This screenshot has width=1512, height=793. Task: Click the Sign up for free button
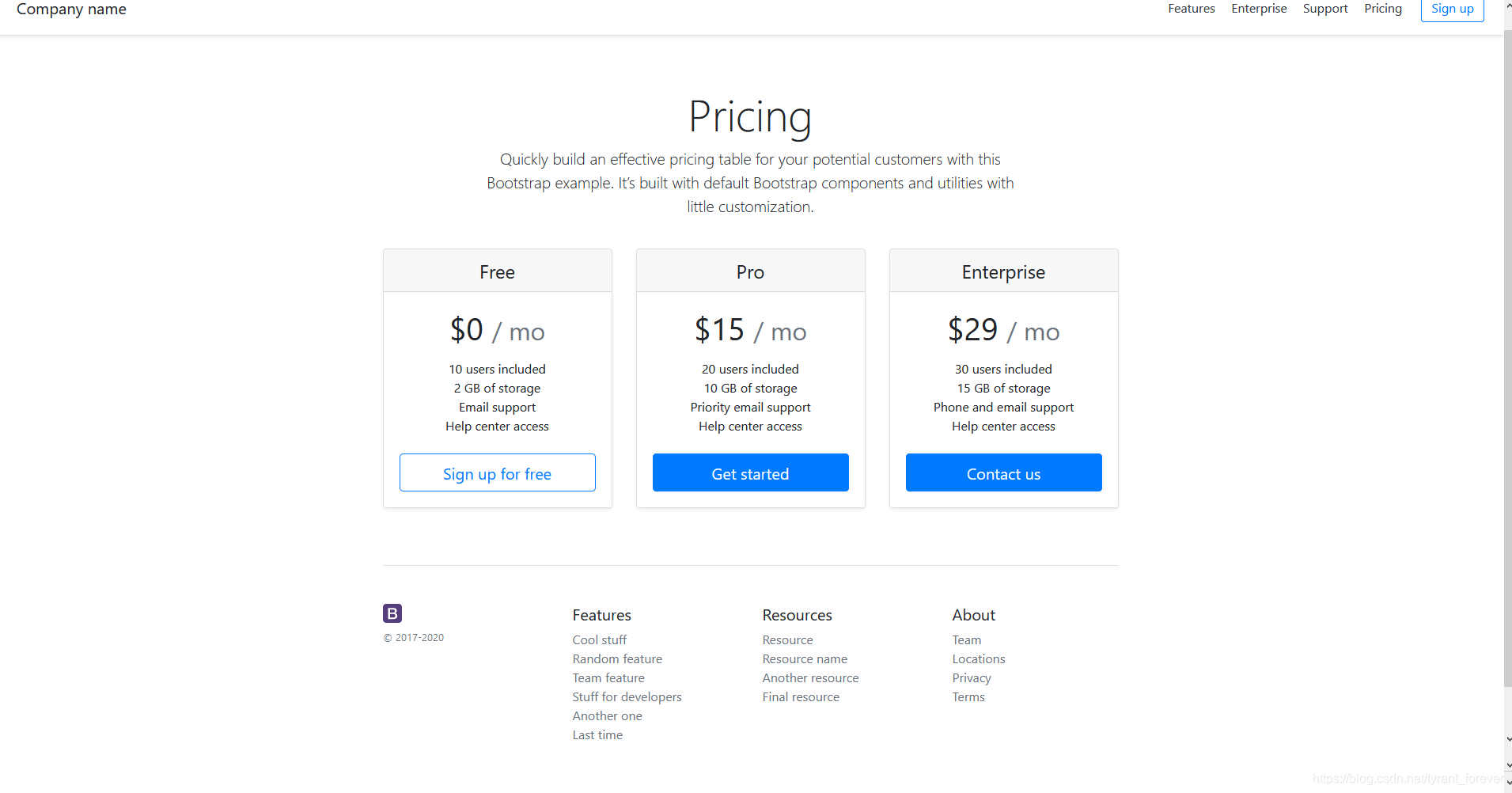pos(497,472)
